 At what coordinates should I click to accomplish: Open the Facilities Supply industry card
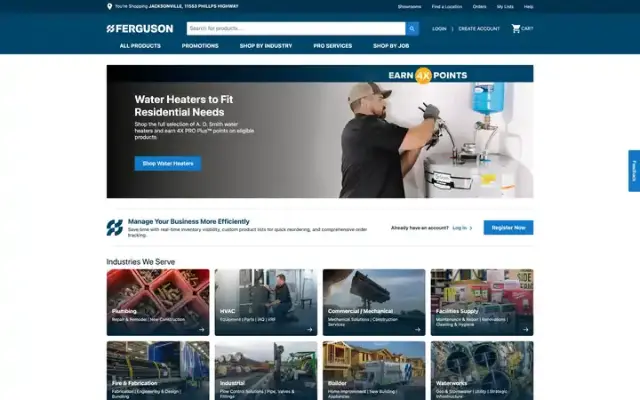pyautogui.click(x=482, y=302)
